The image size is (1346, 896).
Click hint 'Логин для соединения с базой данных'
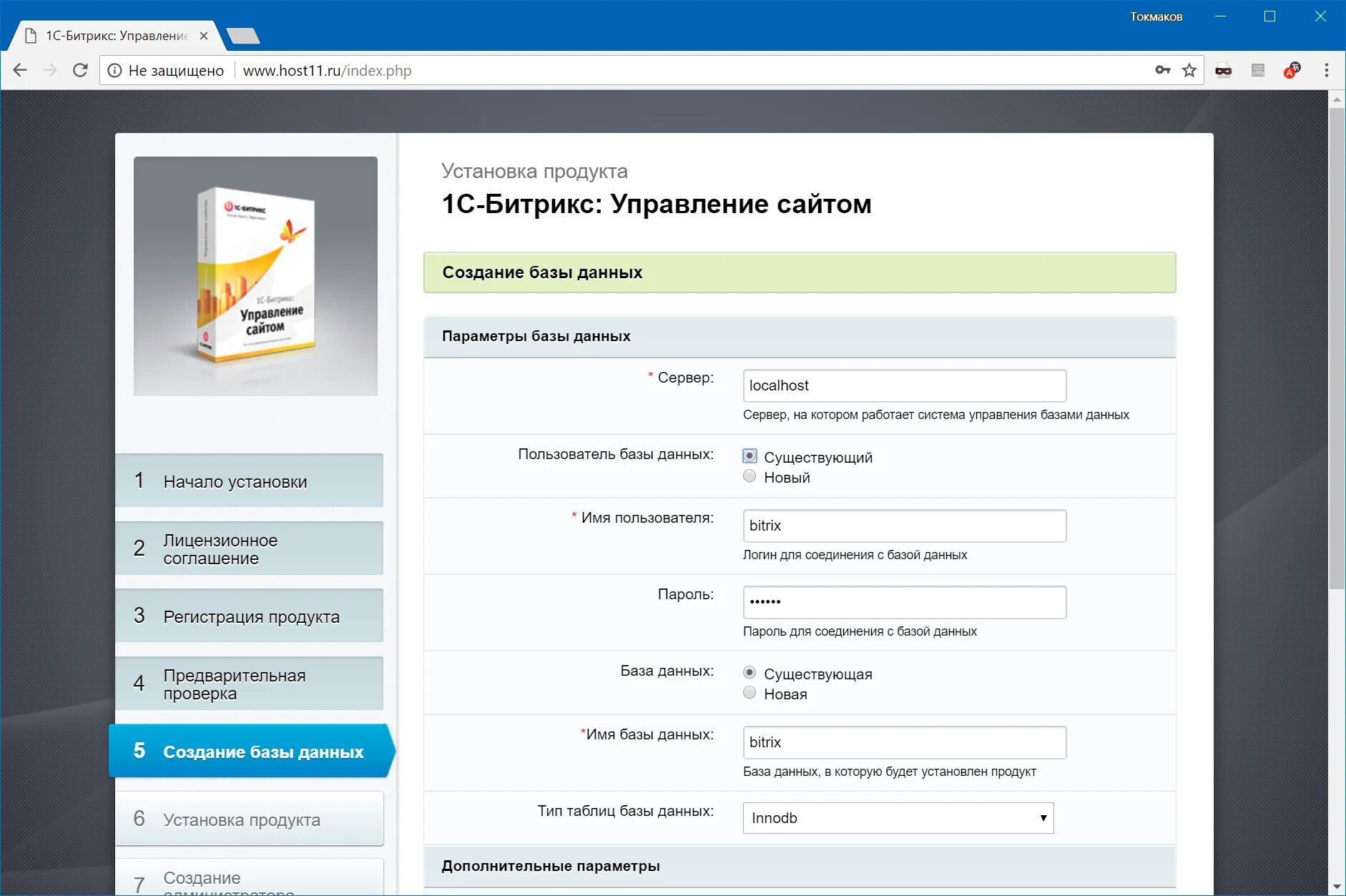(x=855, y=555)
